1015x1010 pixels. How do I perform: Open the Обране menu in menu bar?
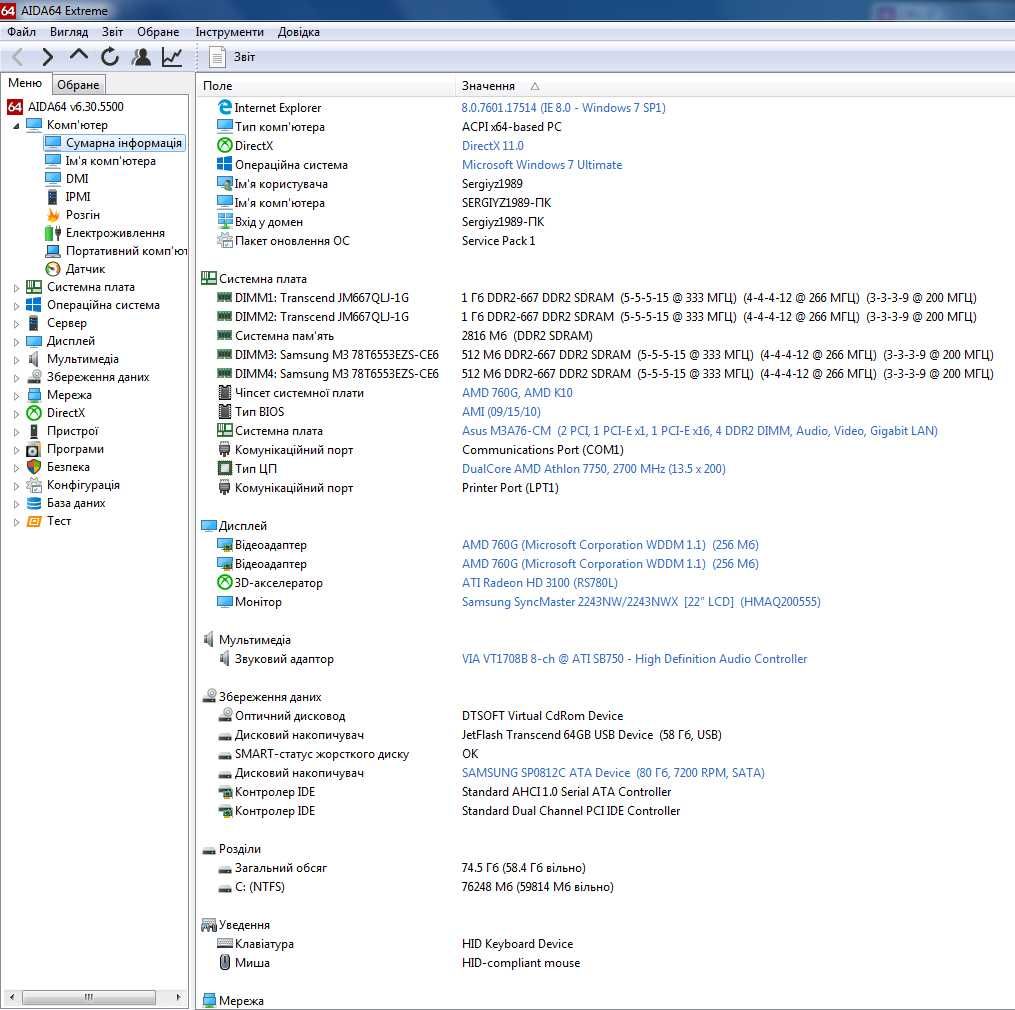(x=158, y=32)
